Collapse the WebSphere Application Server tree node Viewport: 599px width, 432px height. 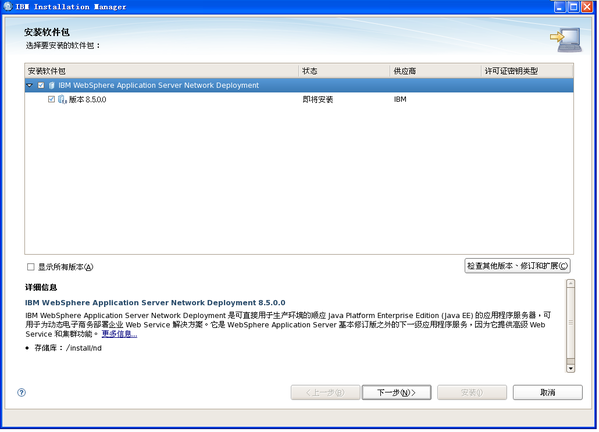click(30, 85)
